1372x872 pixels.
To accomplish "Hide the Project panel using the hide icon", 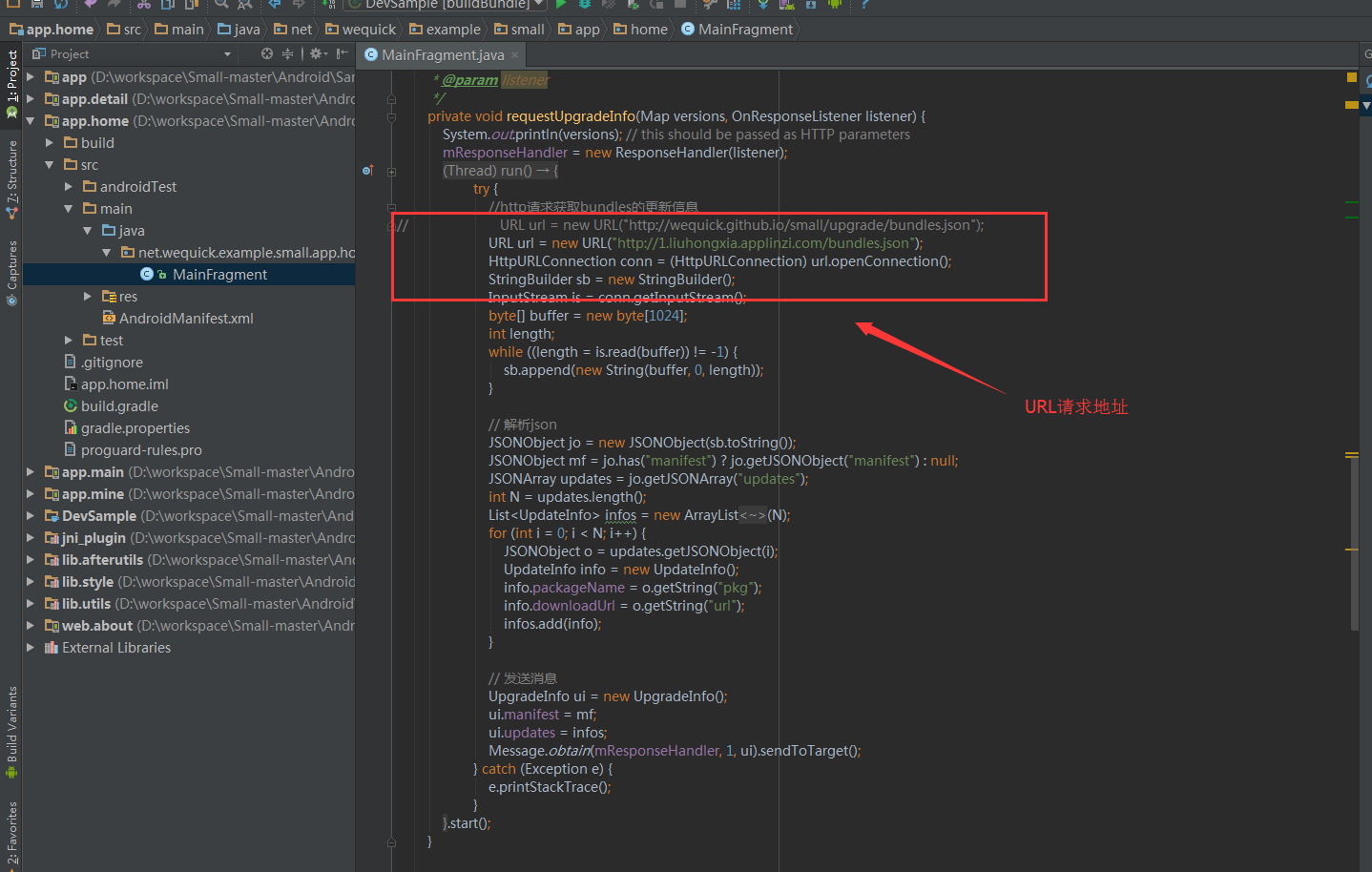I will point(342,54).
